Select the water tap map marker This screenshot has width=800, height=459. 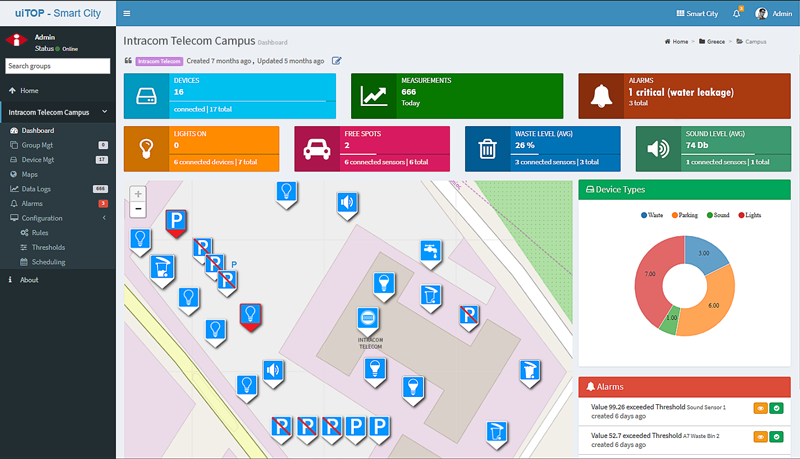pos(431,254)
